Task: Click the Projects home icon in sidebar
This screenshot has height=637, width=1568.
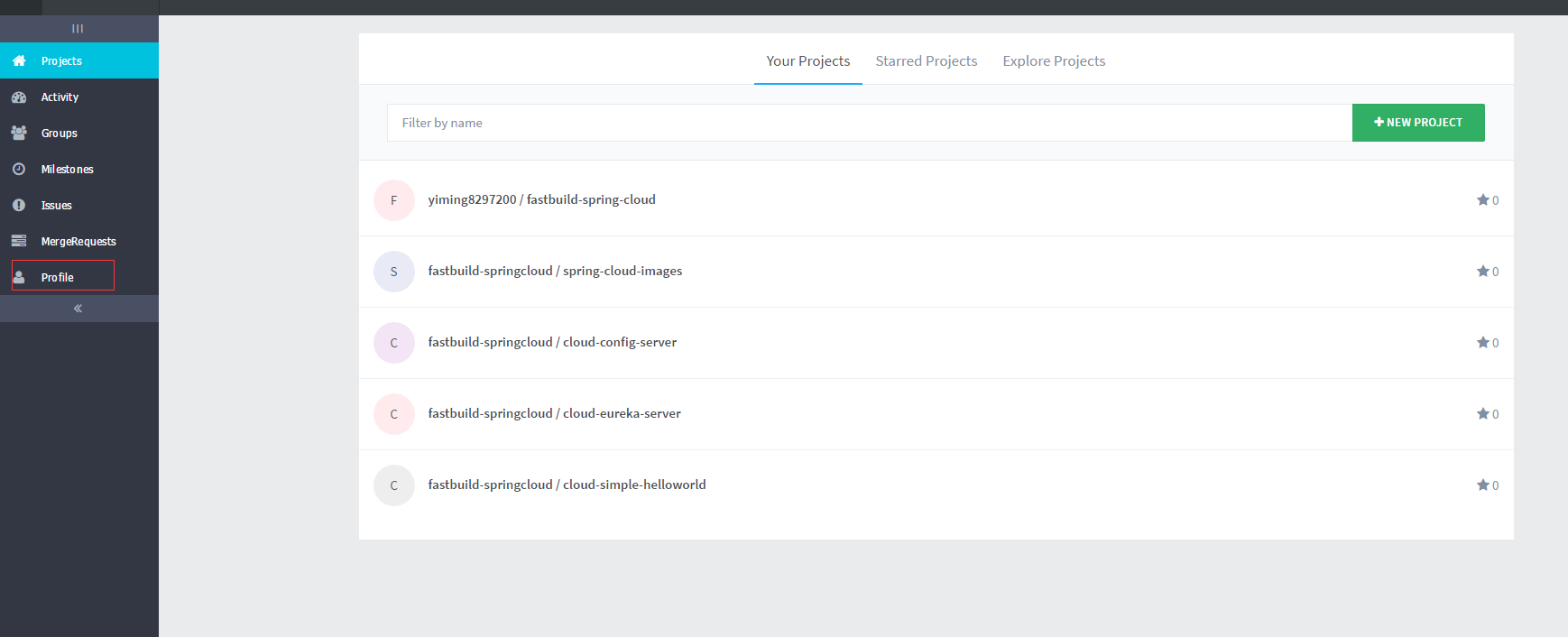Action: [19, 60]
